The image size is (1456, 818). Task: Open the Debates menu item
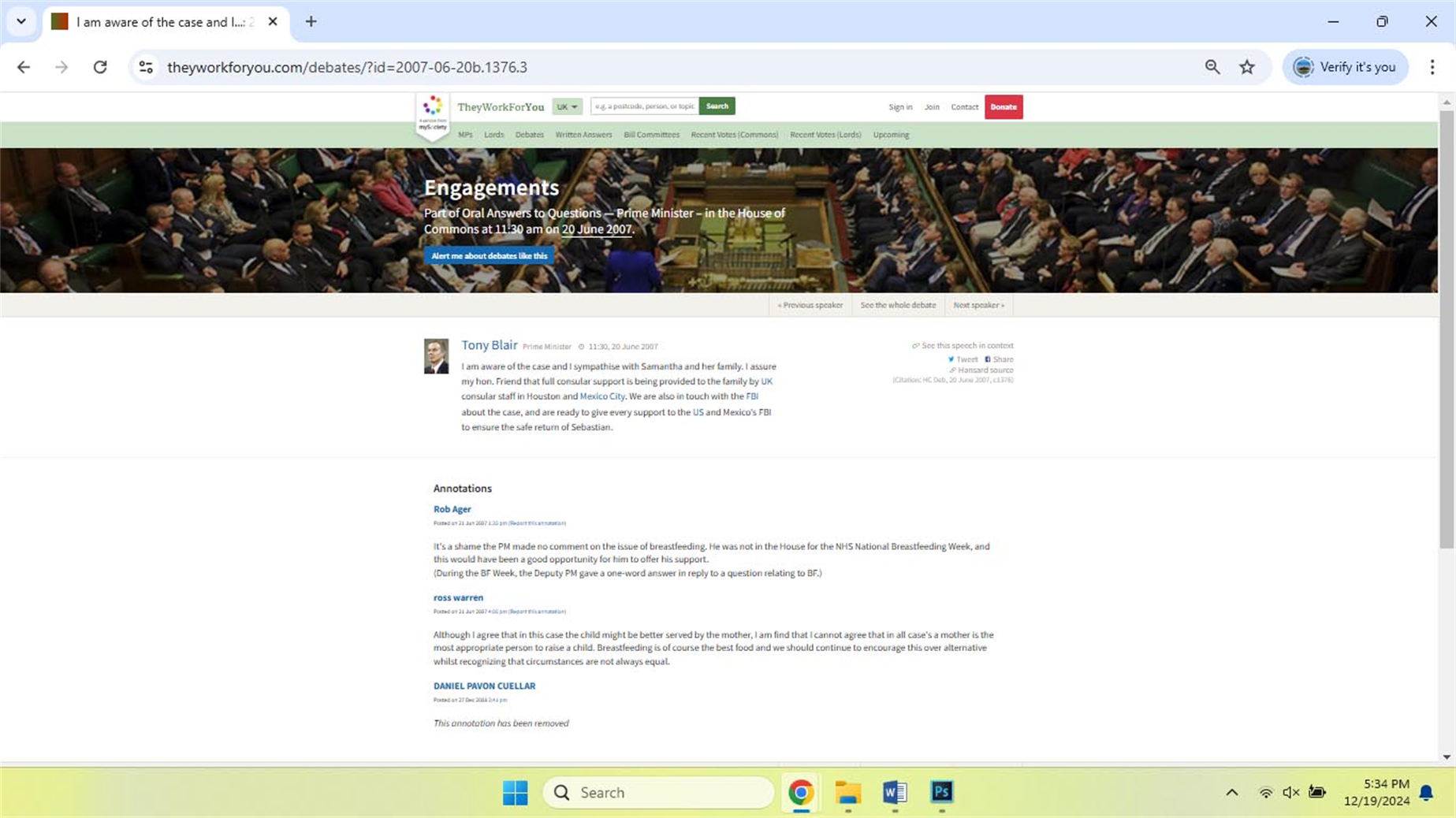point(529,135)
